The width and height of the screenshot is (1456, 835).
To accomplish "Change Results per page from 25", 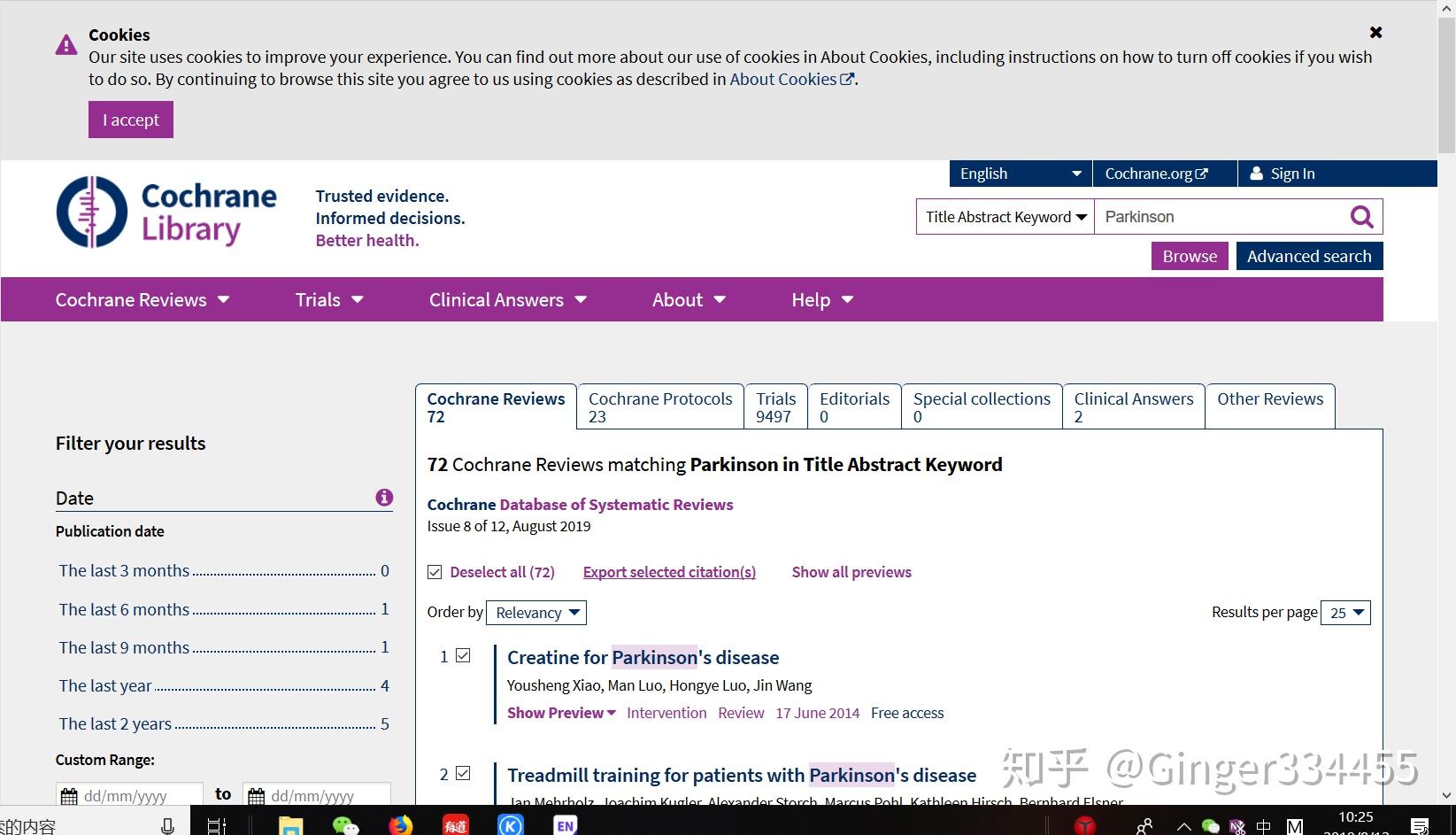I will [x=1344, y=612].
